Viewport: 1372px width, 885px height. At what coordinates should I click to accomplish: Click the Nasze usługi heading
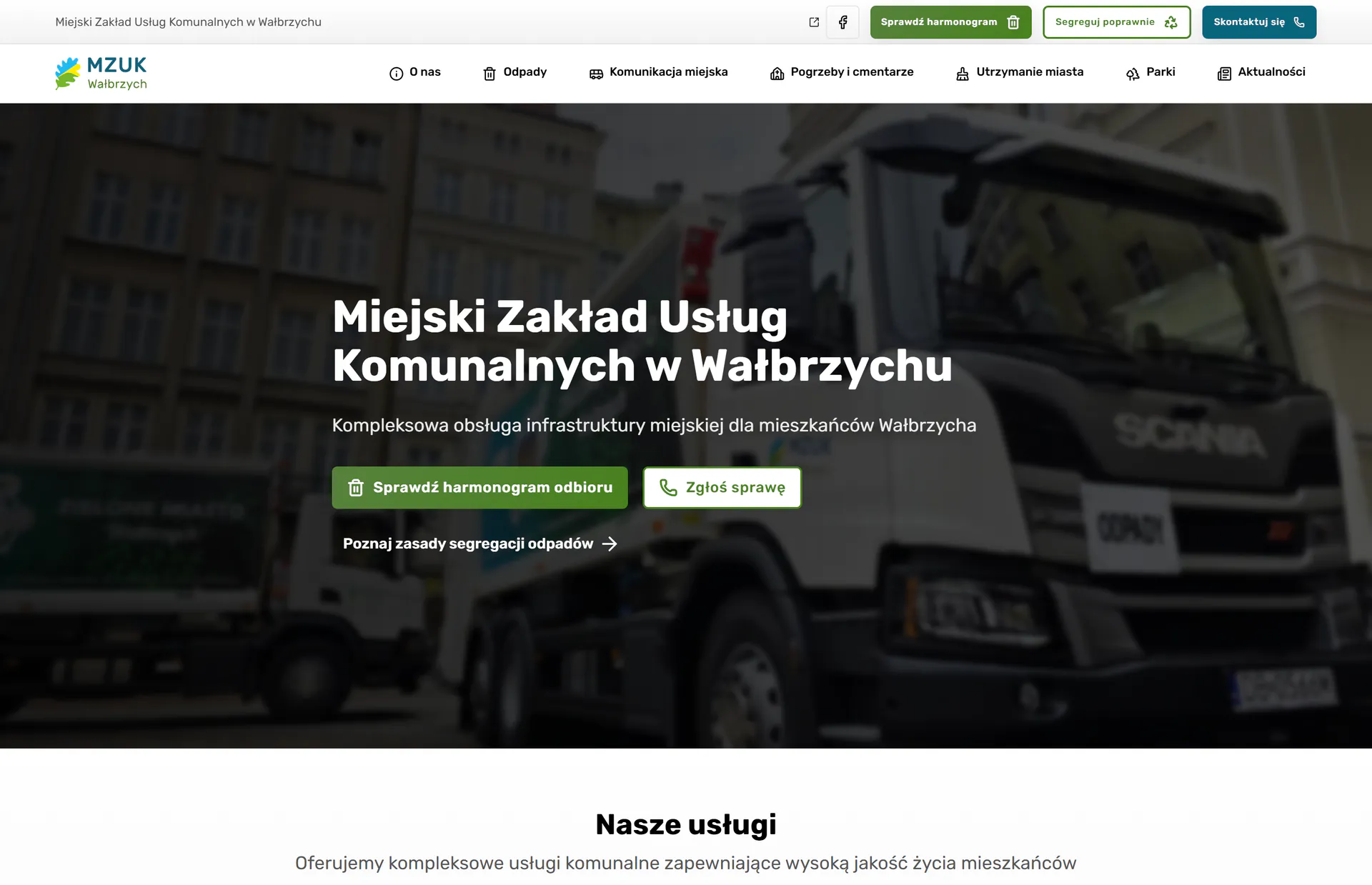click(686, 824)
